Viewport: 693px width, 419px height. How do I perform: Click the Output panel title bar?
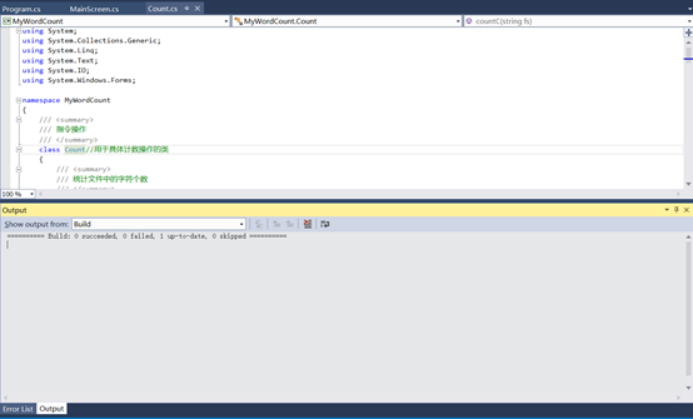[331, 210]
